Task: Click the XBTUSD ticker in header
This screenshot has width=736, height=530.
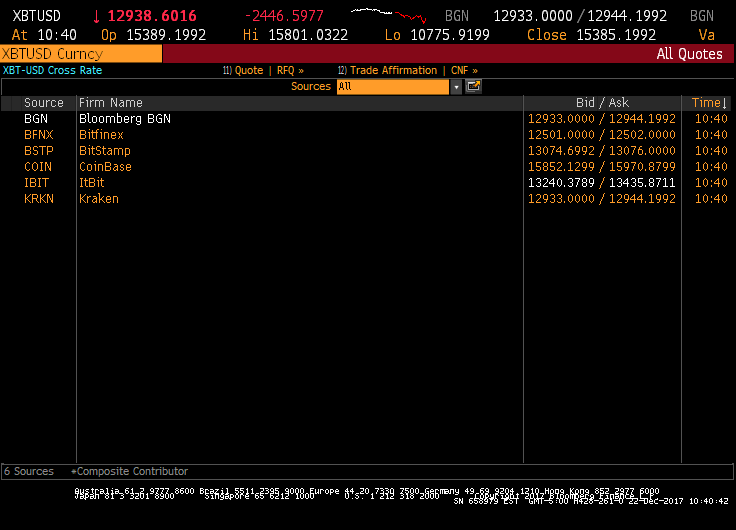Action: point(37,16)
